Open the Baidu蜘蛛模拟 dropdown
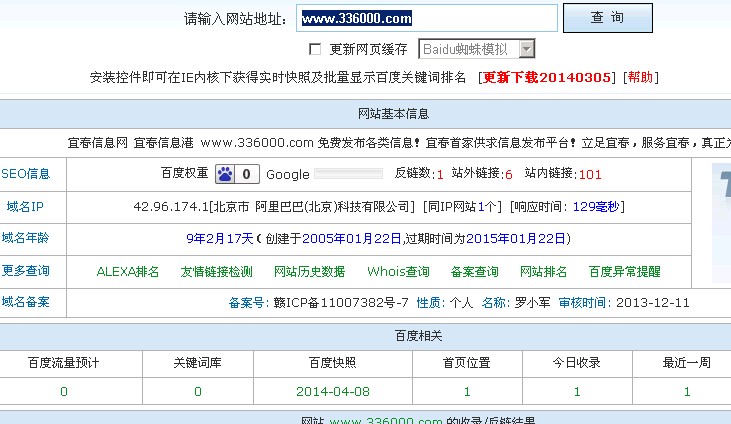Image resolution: width=731 pixels, height=424 pixels. point(526,49)
